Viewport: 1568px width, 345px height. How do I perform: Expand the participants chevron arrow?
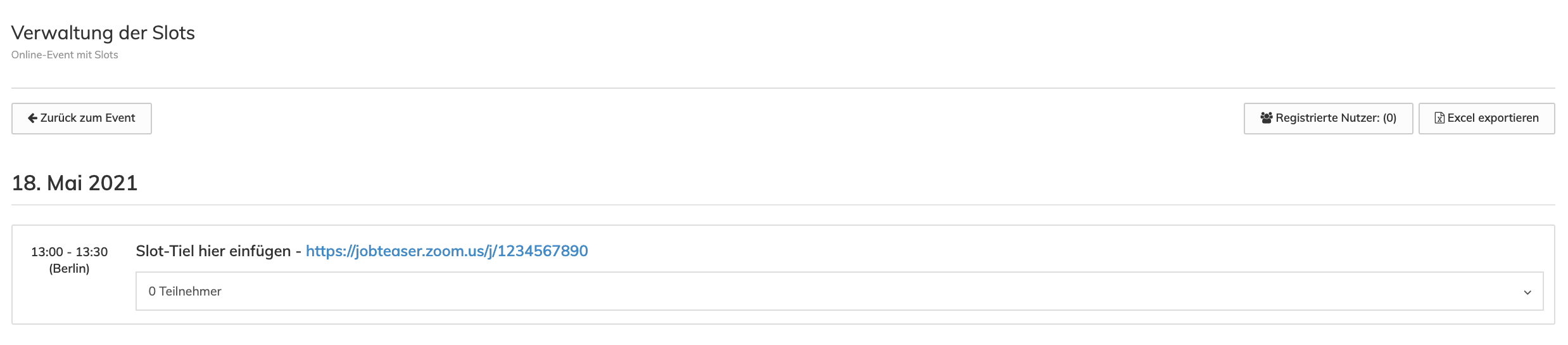coord(1527,292)
